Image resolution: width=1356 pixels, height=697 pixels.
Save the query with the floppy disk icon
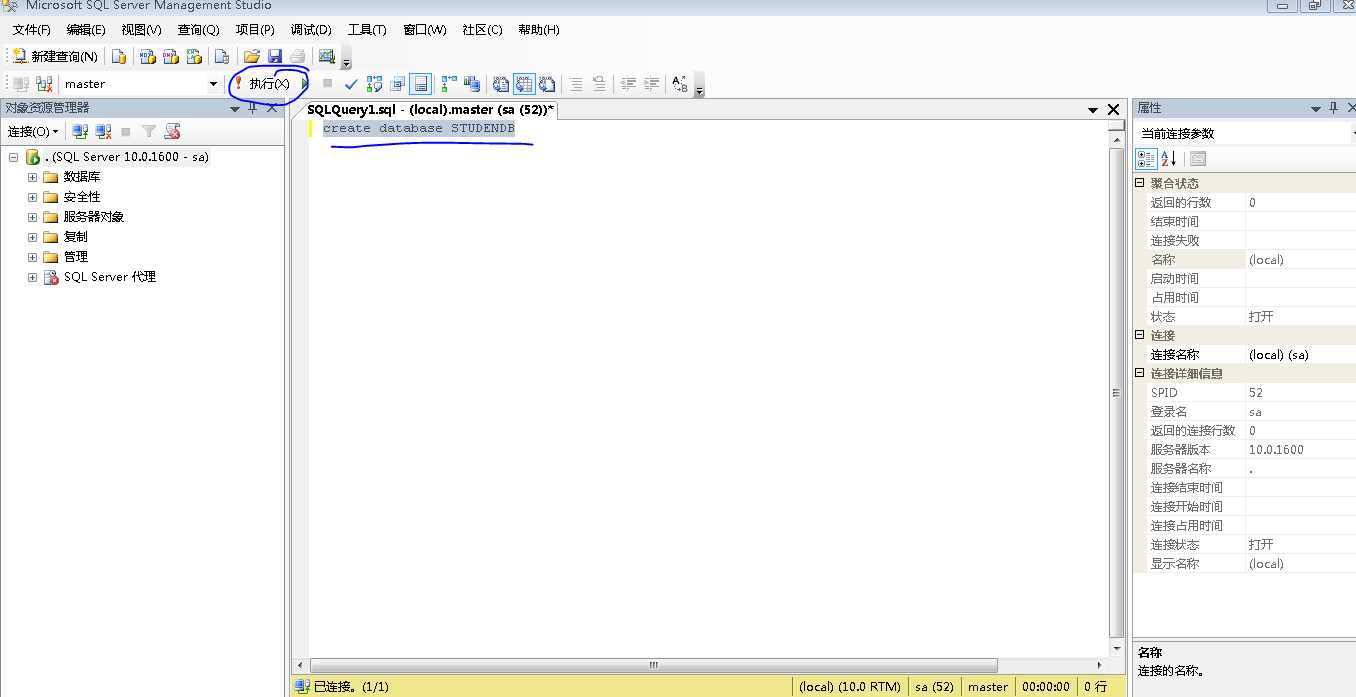click(x=274, y=57)
